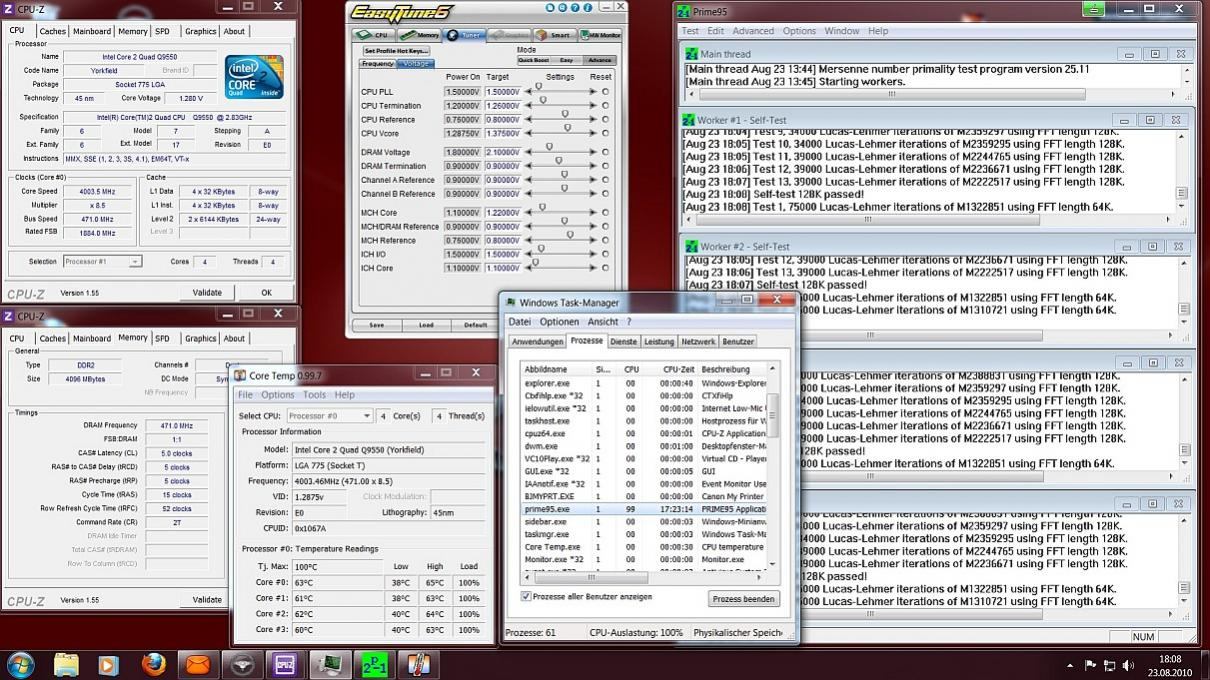Screen dimensions: 1210x680
Task: Open EasyTune6 Smart tab with box icon
Action: [553, 35]
